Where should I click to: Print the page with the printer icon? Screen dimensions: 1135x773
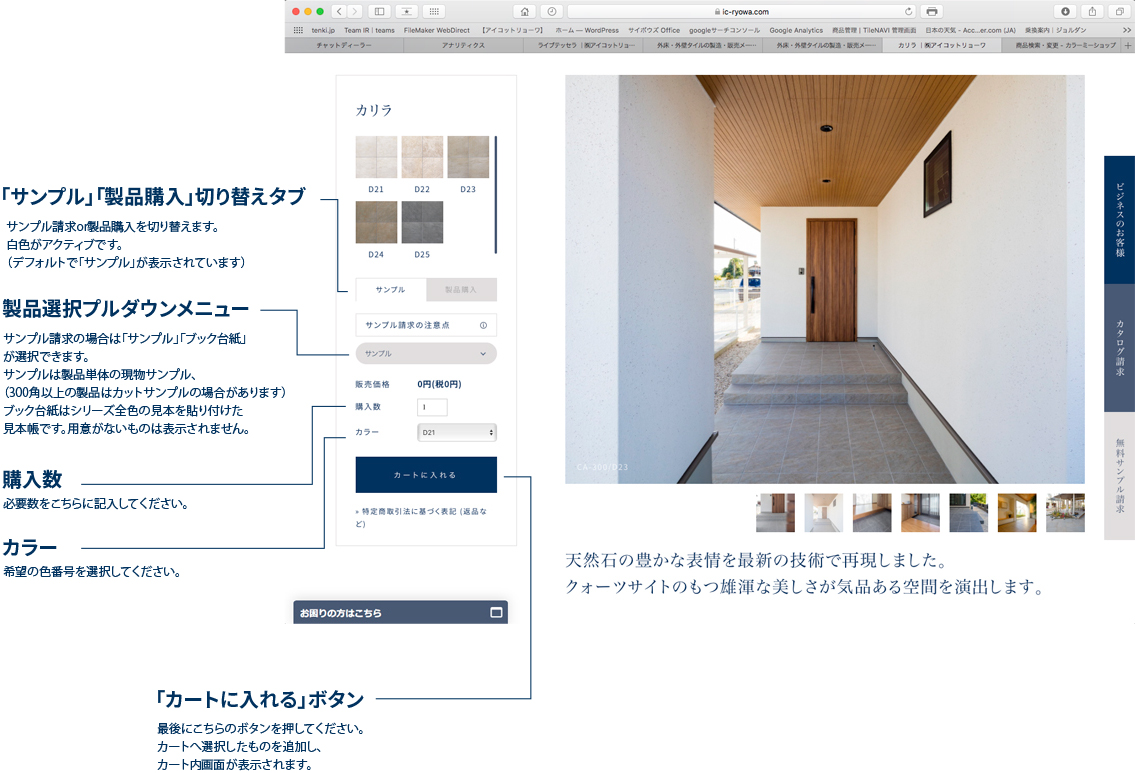click(932, 12)
